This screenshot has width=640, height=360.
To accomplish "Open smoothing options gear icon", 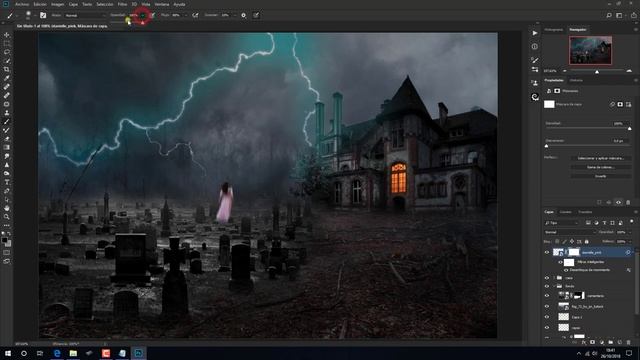I will point(244,15).
